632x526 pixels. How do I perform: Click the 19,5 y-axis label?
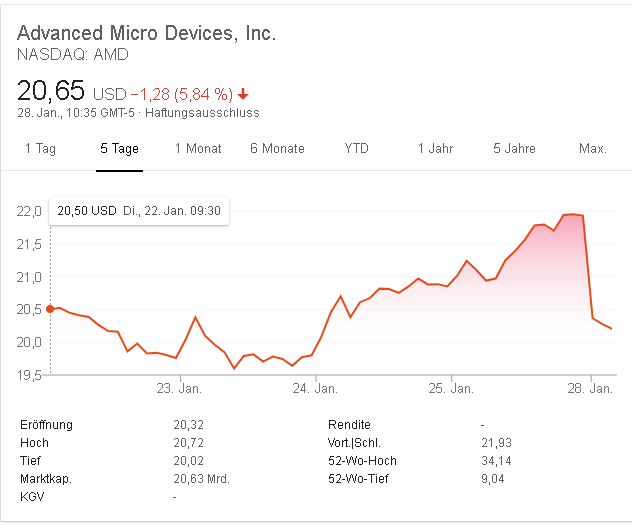(29, 375)
